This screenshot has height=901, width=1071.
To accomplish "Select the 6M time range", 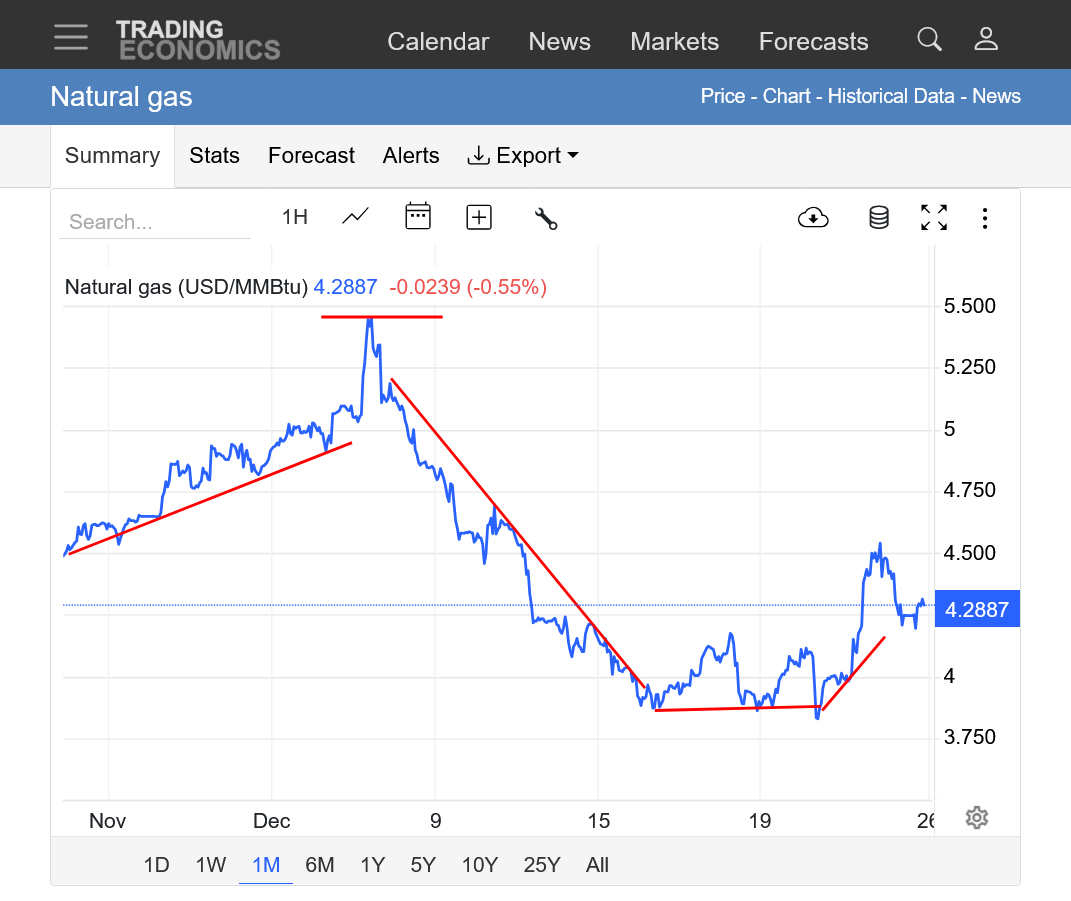I will (319, 865).
